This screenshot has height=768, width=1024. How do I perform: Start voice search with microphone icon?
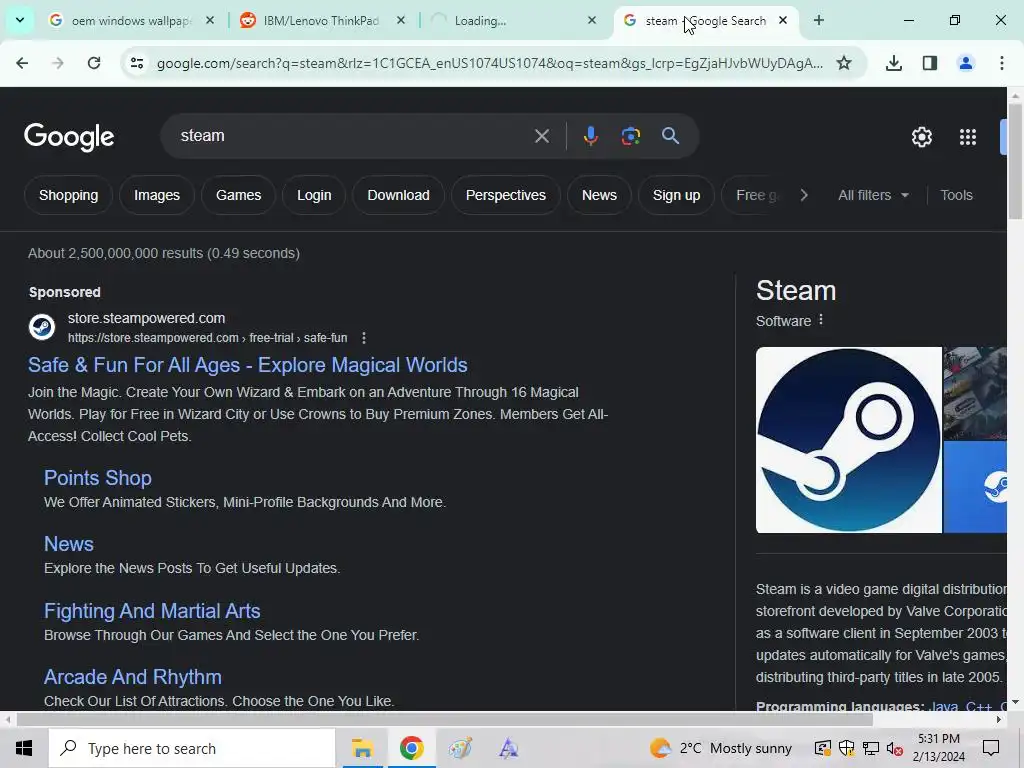(x=590, y=136)
